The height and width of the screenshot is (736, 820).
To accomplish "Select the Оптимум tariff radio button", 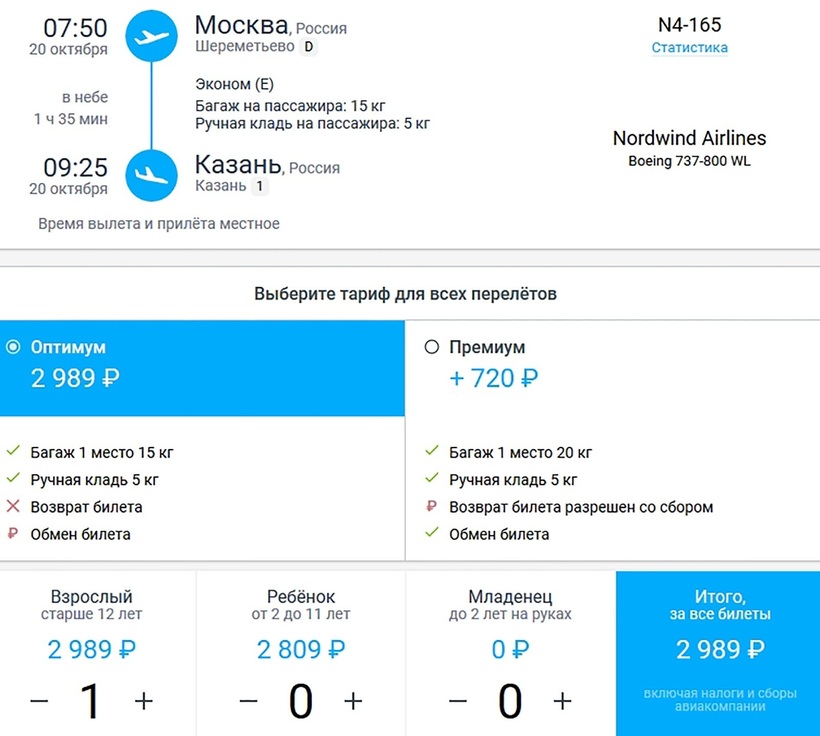I will (x=13, y=348).
